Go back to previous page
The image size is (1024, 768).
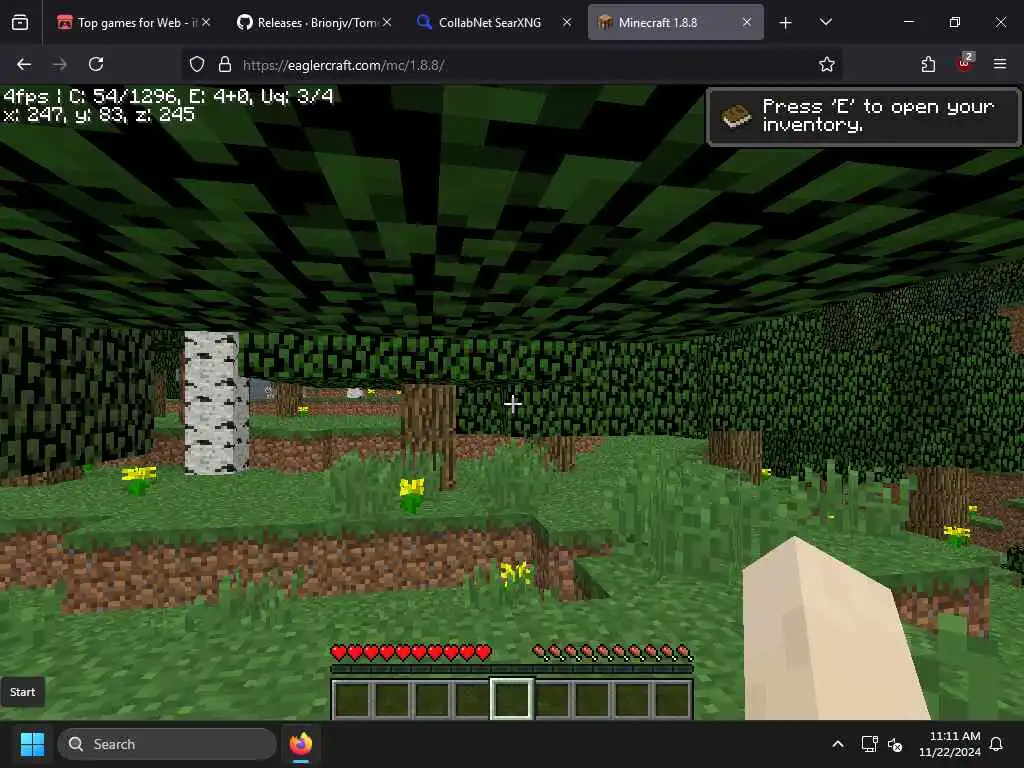tap(24, 64)
